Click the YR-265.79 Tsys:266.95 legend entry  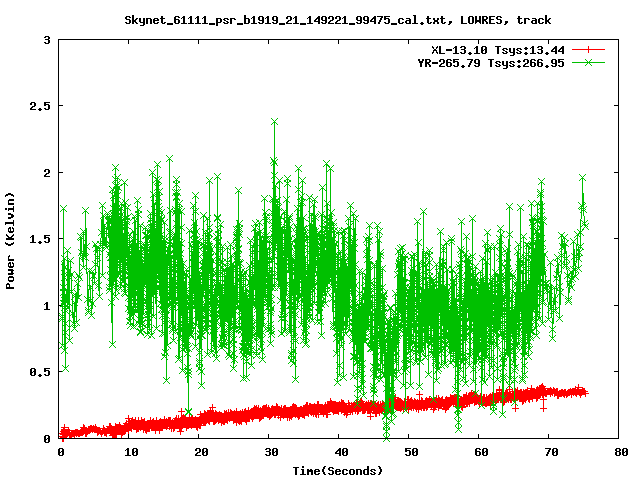[x=491, y=63]
